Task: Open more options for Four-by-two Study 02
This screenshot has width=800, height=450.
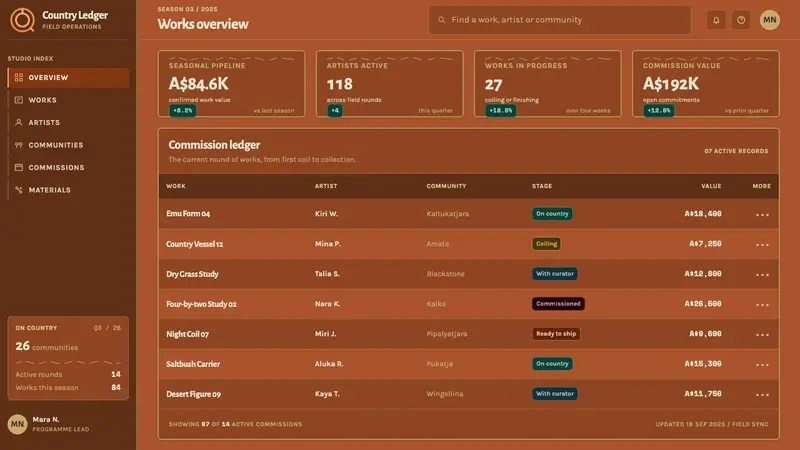Action: click(x=762, y=305)
